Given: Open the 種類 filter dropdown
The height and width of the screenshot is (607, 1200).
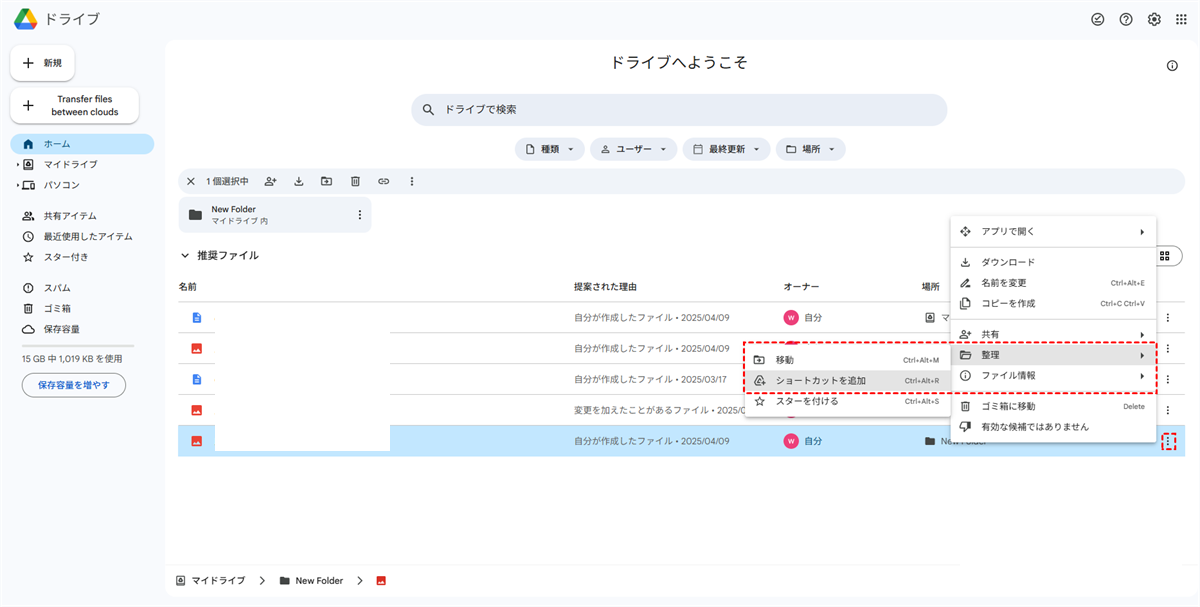Looking at the screenshot, I should (549, 149).
